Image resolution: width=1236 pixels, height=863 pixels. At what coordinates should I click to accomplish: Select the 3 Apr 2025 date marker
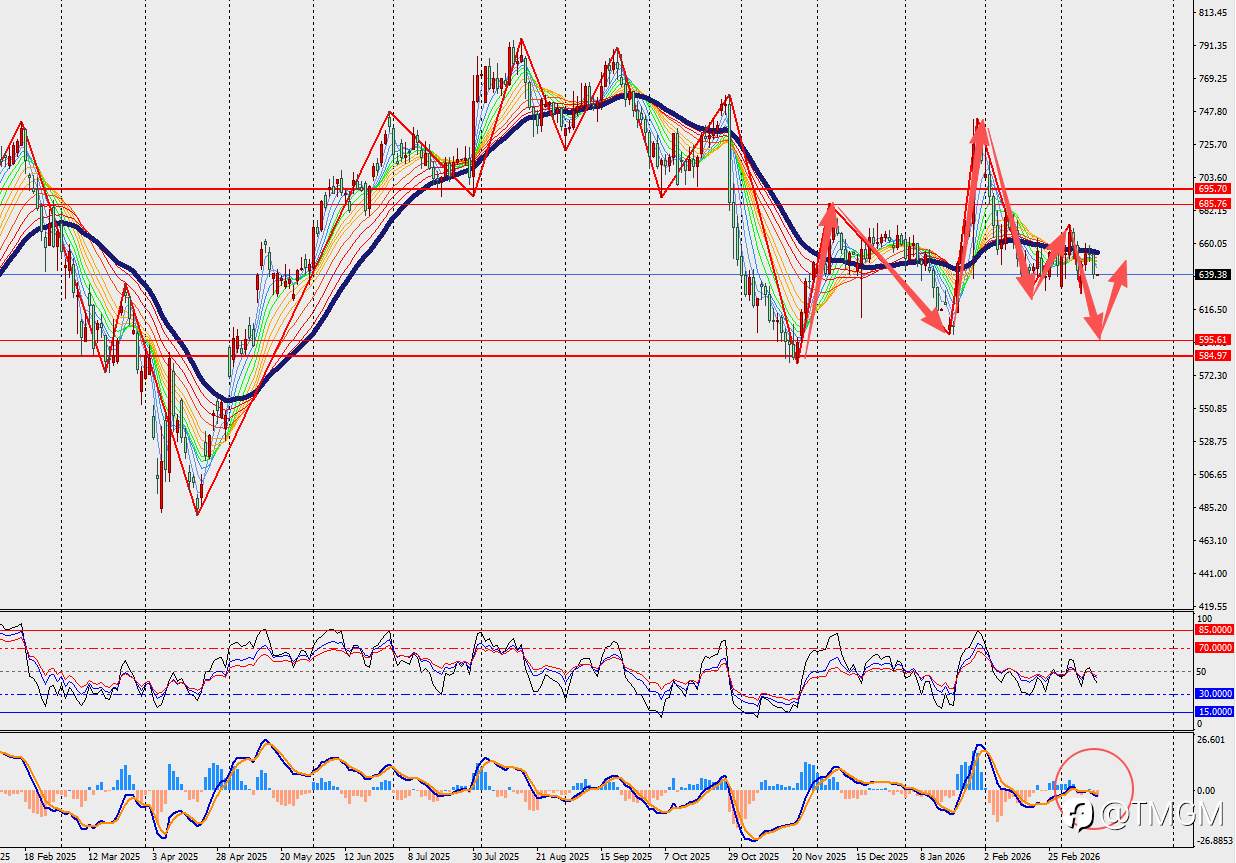(x=175, y=857)
